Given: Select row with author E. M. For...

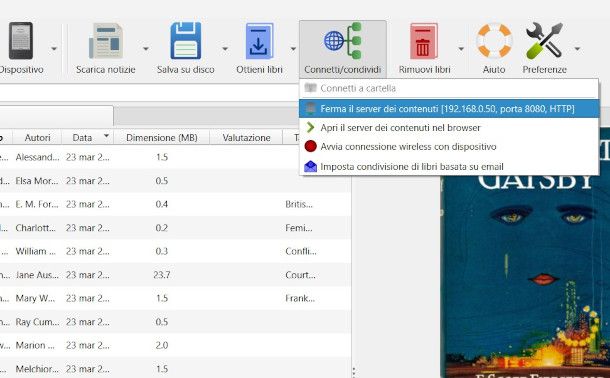Looking at the screenshot, I should (x=175, y=204).
